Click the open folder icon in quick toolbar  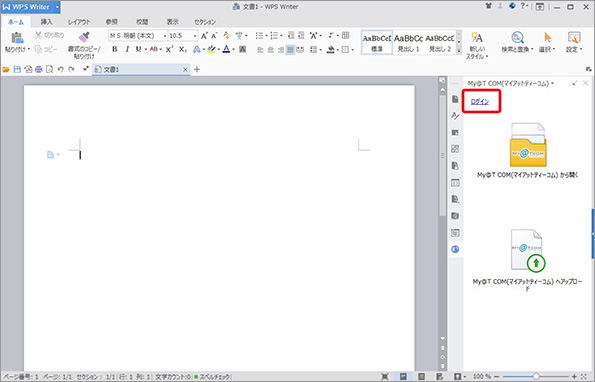point(6,69)
